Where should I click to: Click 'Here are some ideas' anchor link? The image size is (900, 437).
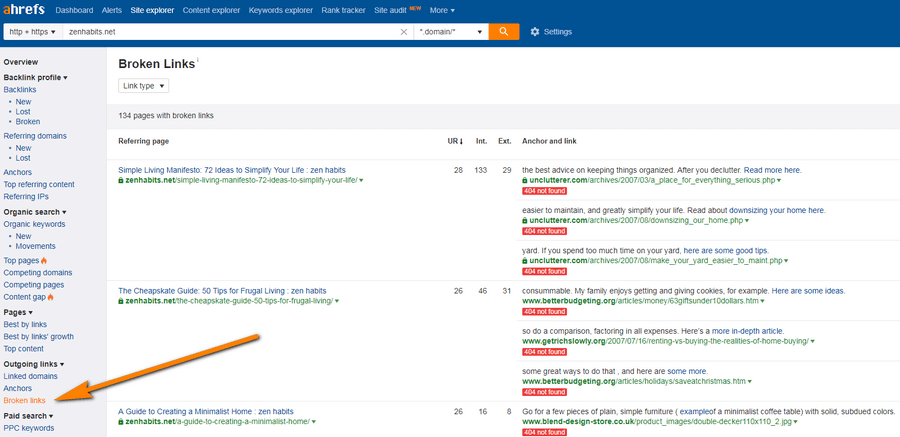pyautogui.click(x=808, y=291)
